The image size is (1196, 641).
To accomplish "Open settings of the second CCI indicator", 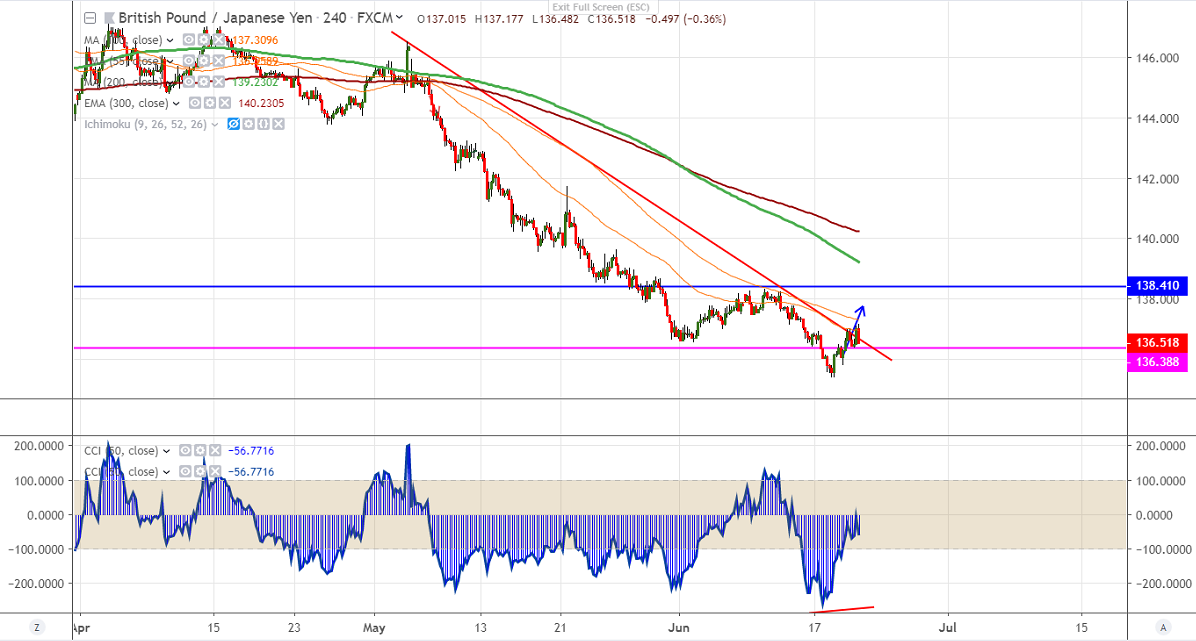I will tap(200, 472).
